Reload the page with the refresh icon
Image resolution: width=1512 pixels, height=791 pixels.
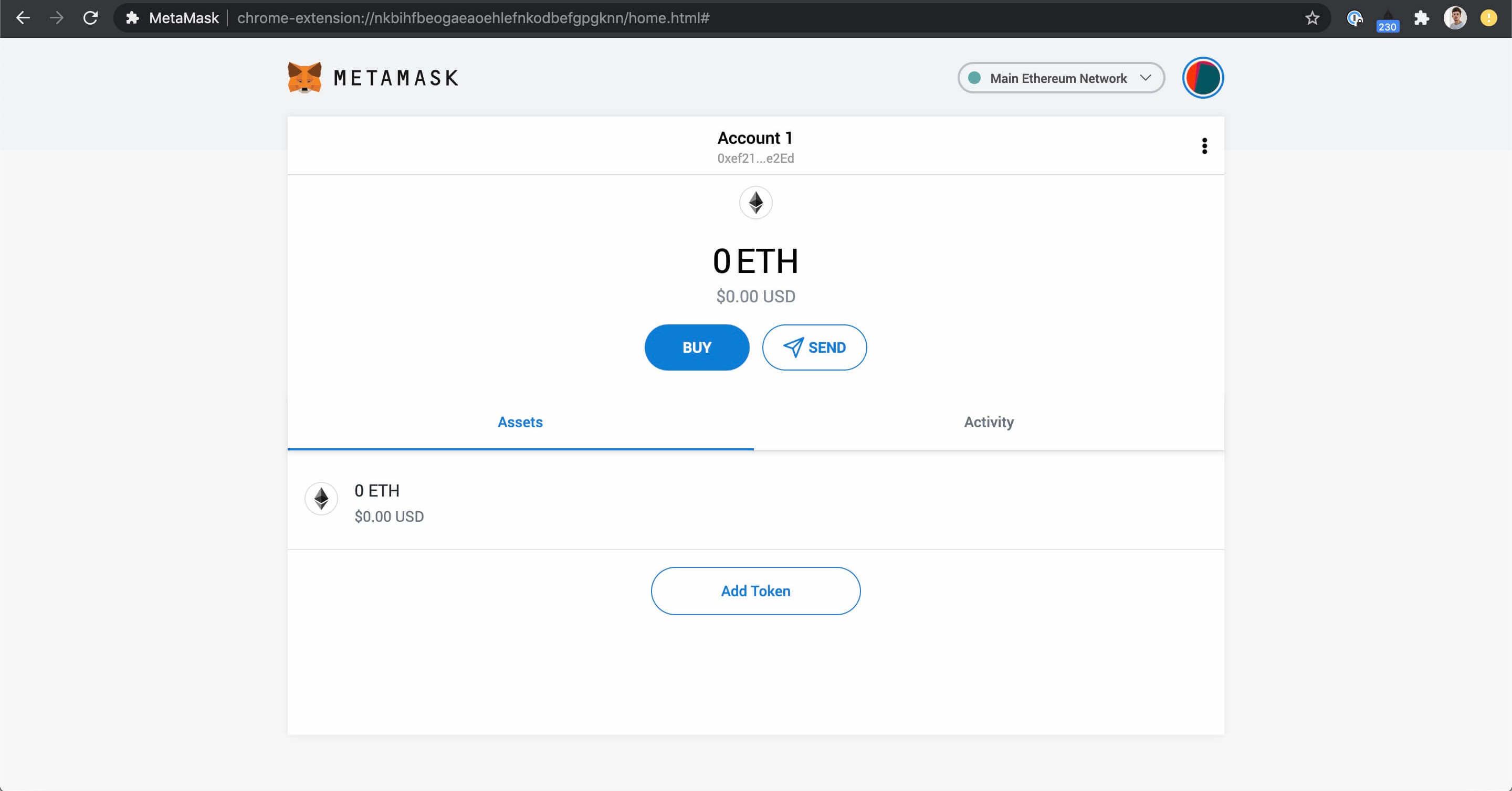(90, 18)
